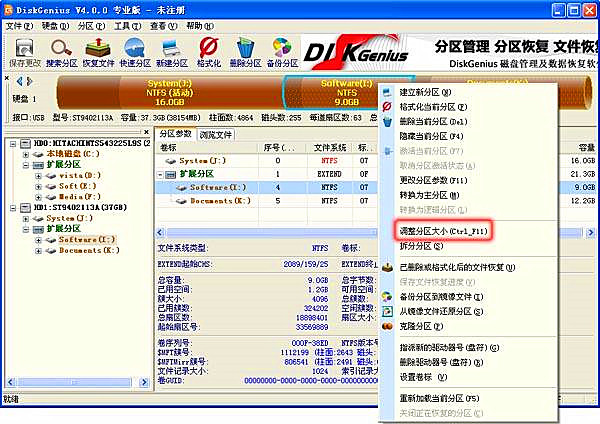Open the 硬盘 (Disk) menu
This screenshot has width=600, height=424.
click(x=55, y=26)
